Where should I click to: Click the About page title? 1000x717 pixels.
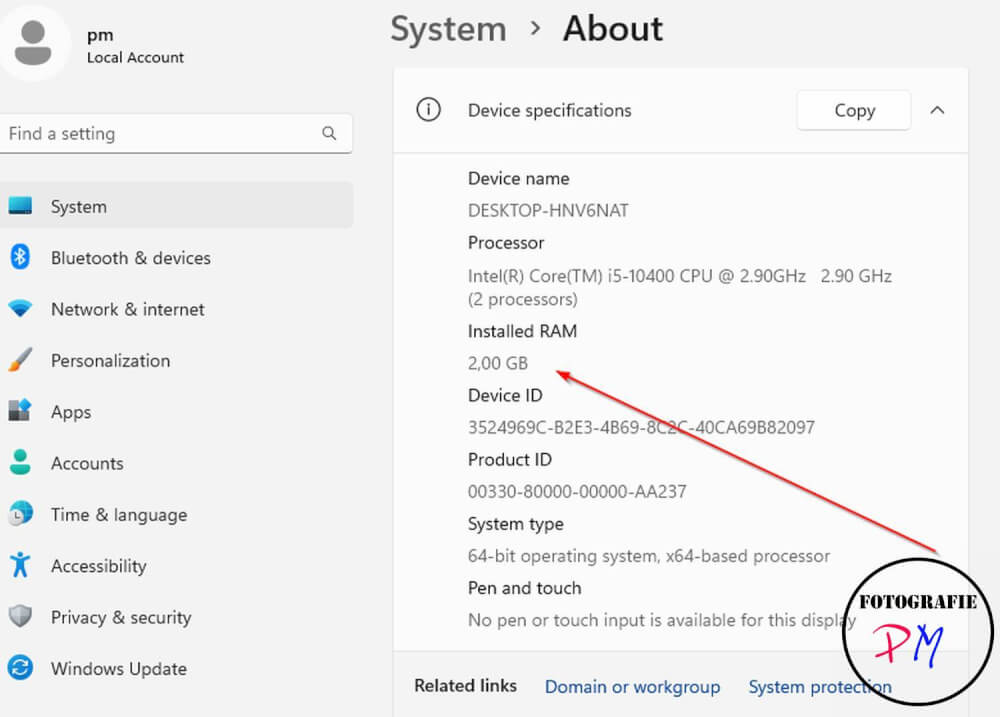click(613, 29)
